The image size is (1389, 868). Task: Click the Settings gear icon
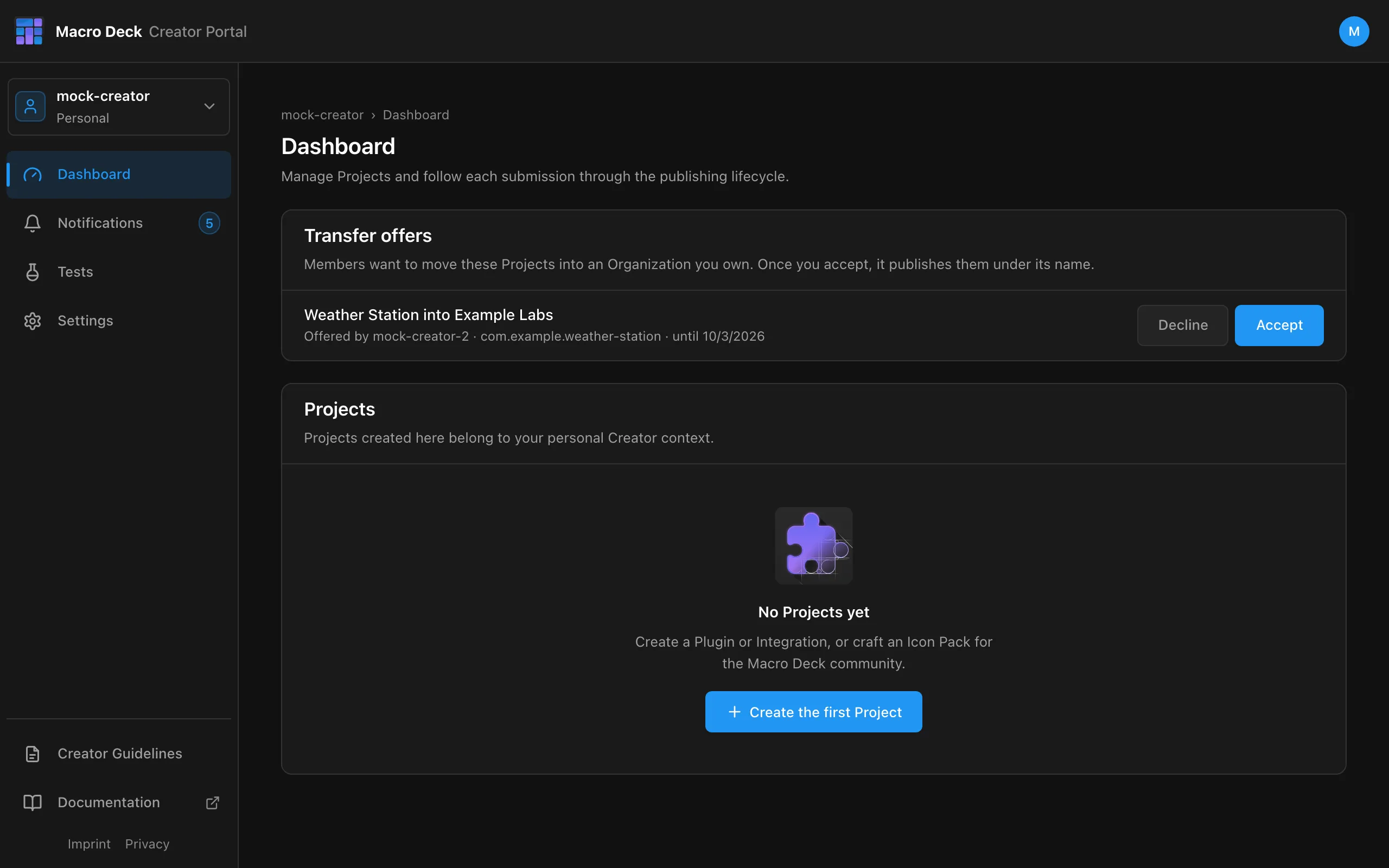33,321
